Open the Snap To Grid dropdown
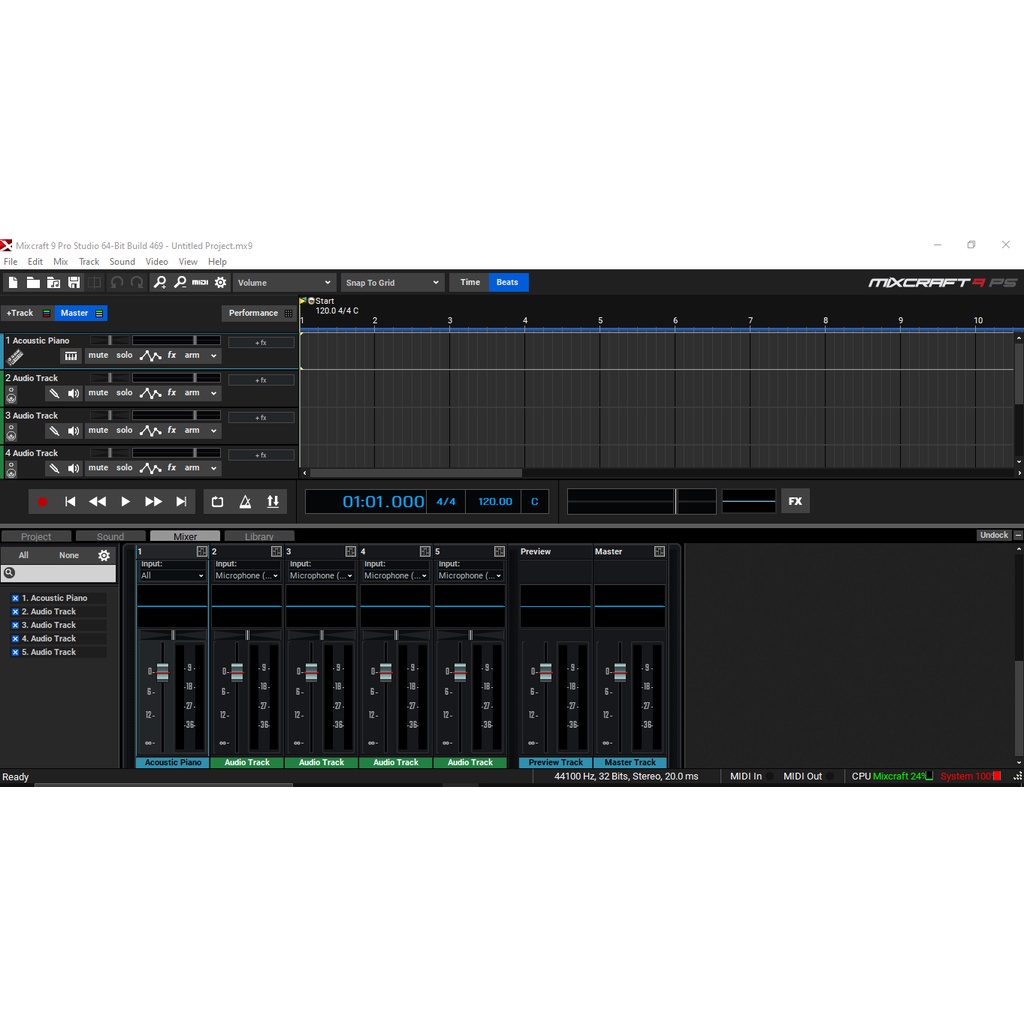Image resolution: width=1024 pixels, height=1024 pixels. coord(392,283)
